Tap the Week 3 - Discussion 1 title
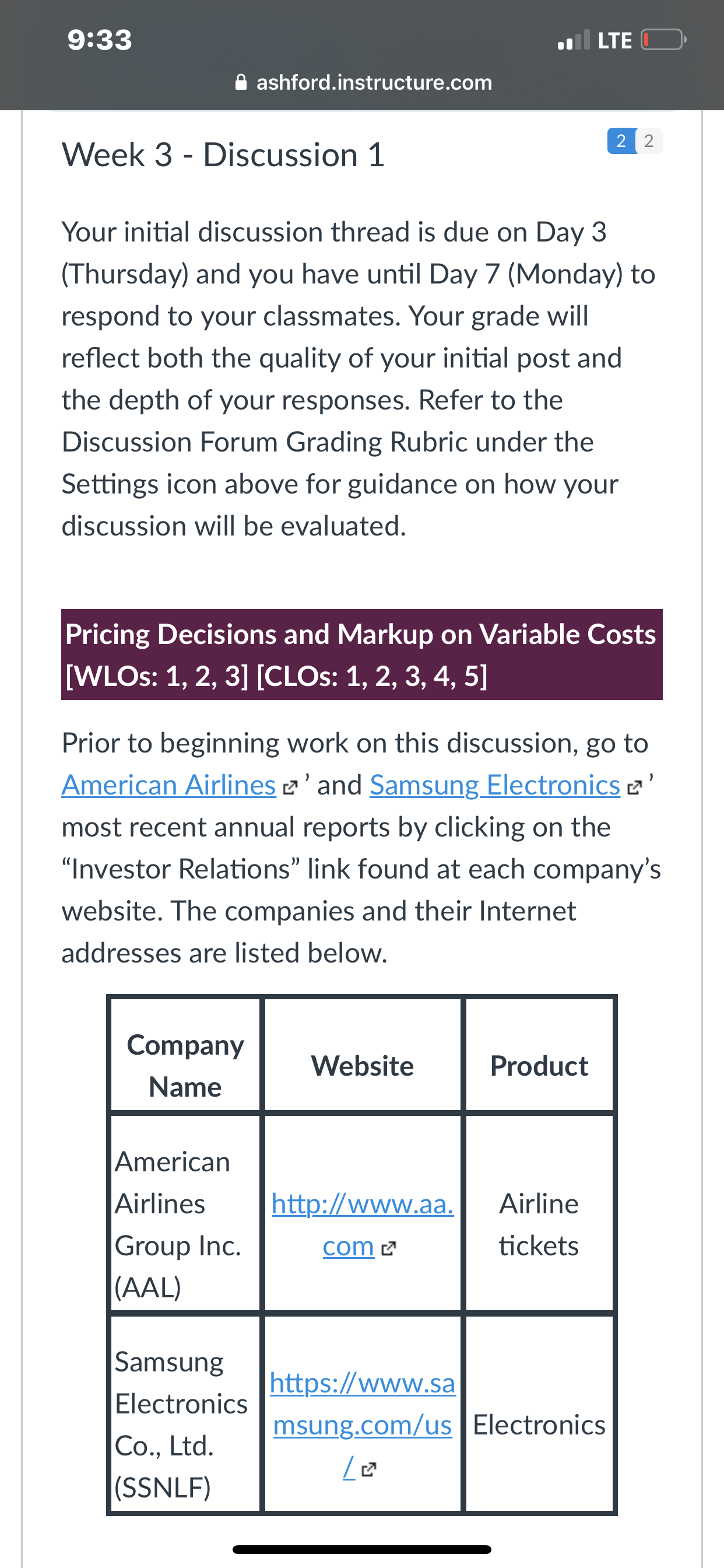Screen dimensions: 724x1568 click(223, 155)
